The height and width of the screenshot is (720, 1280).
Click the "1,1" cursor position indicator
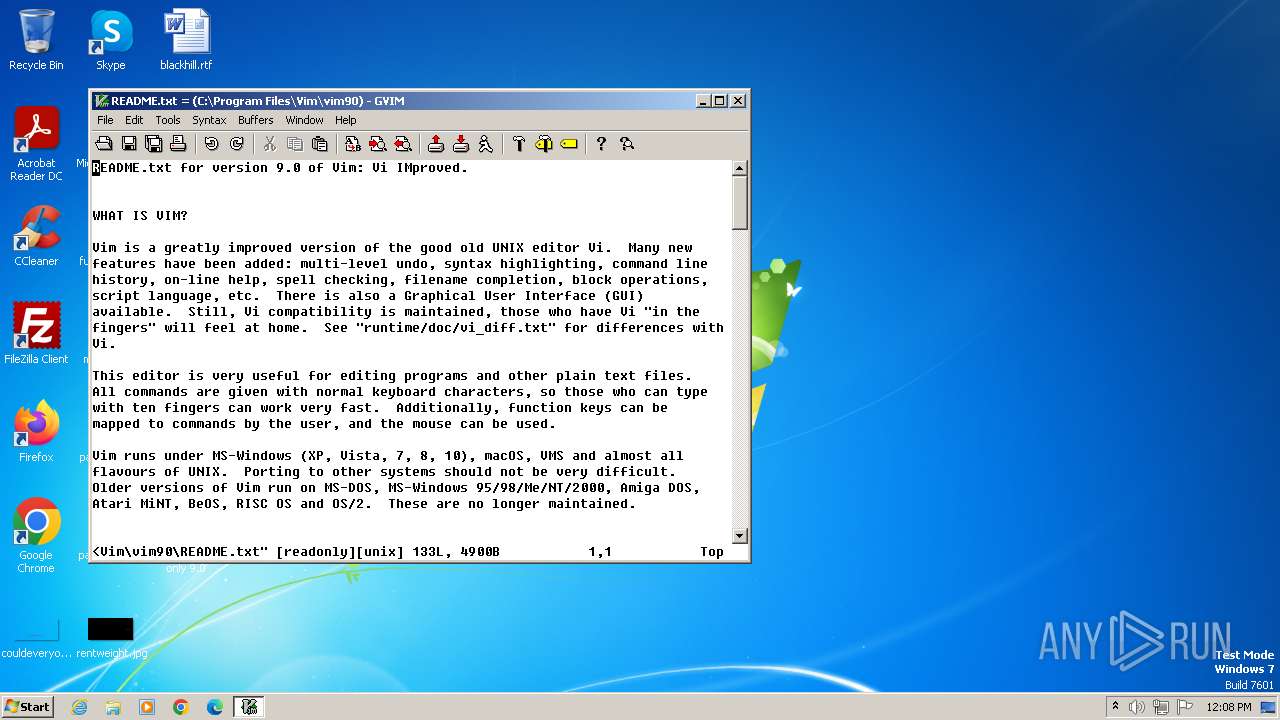(600, 552)
